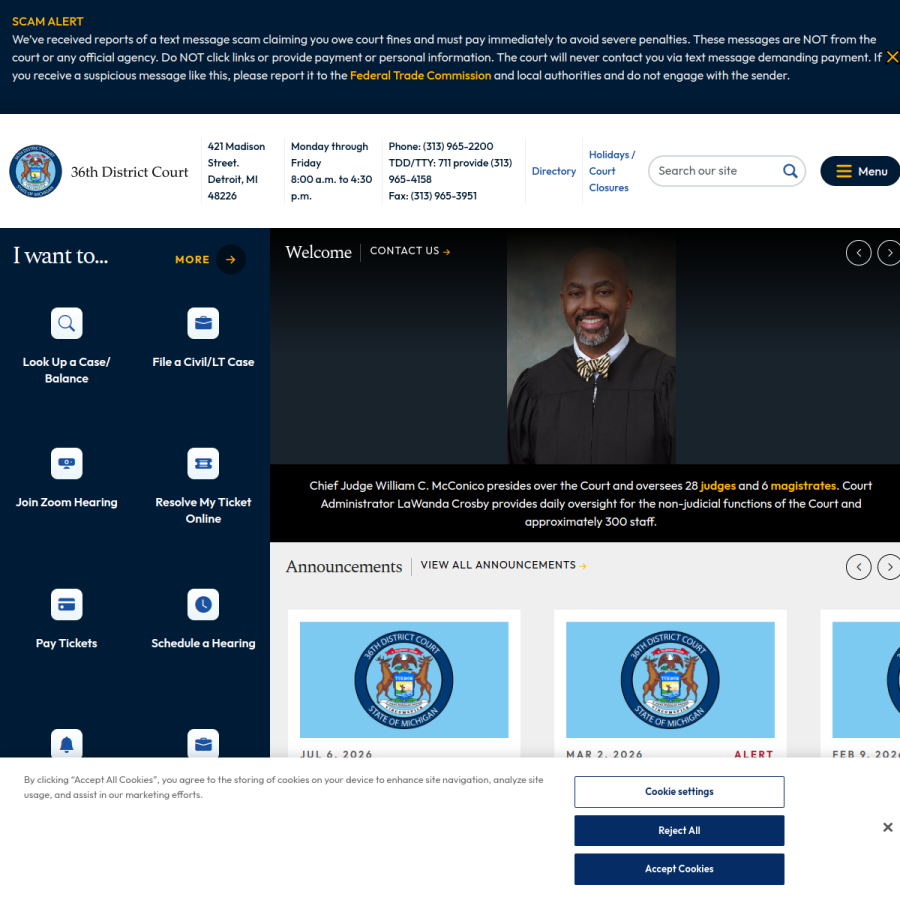Open VIEW ALL ANNOUNCEMENTS link
The image size is (900, 900).
503,565
